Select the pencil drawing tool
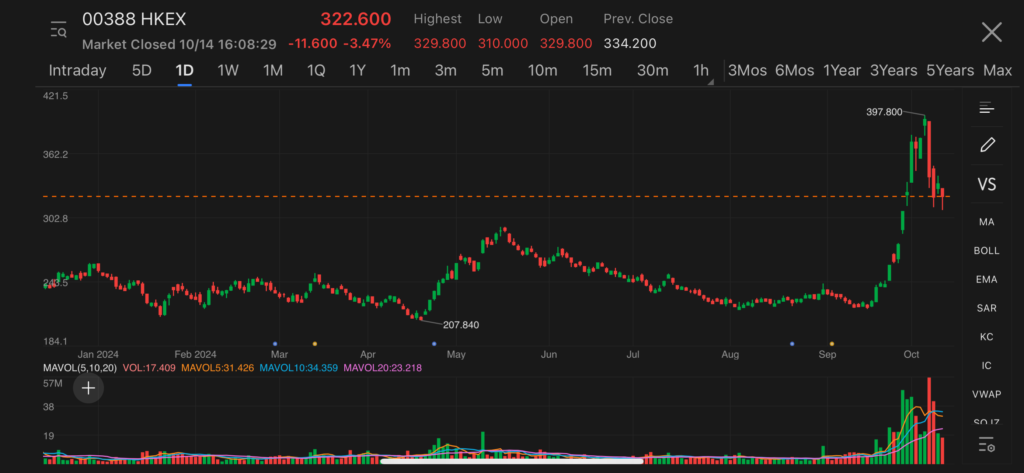1024x473 pixels. point(987,145)
